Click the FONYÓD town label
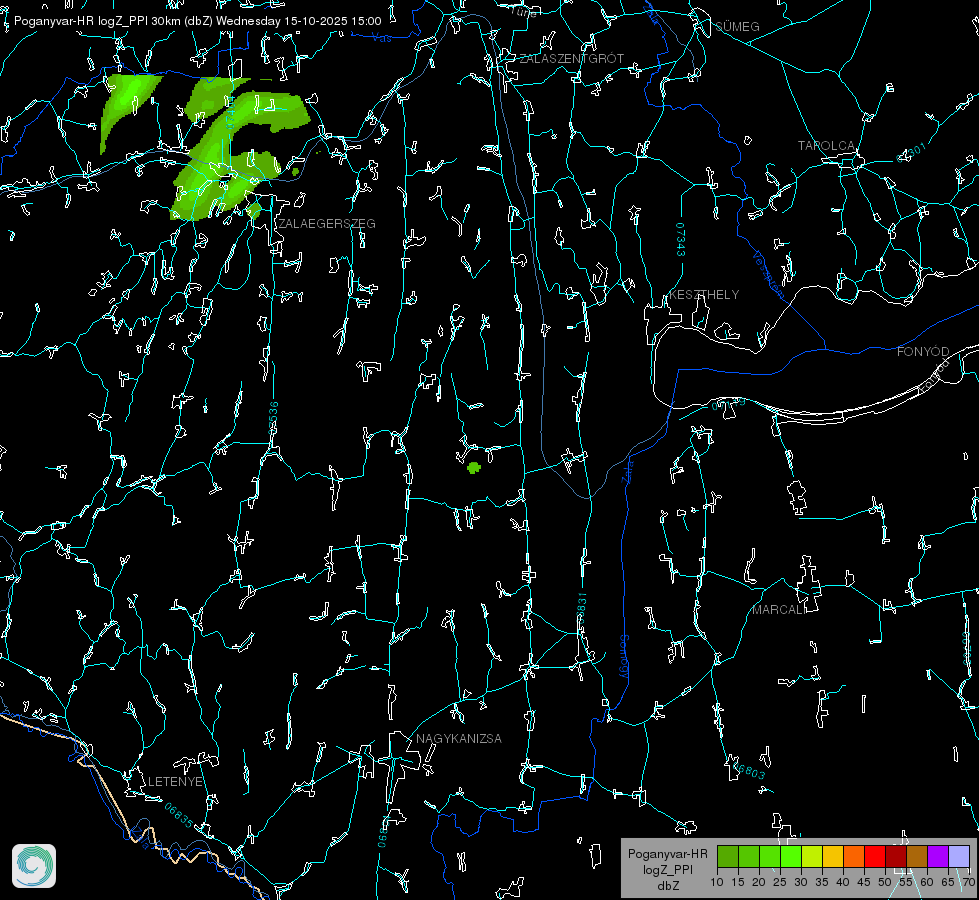Screen dimensions: 979x900 [923, 352]
